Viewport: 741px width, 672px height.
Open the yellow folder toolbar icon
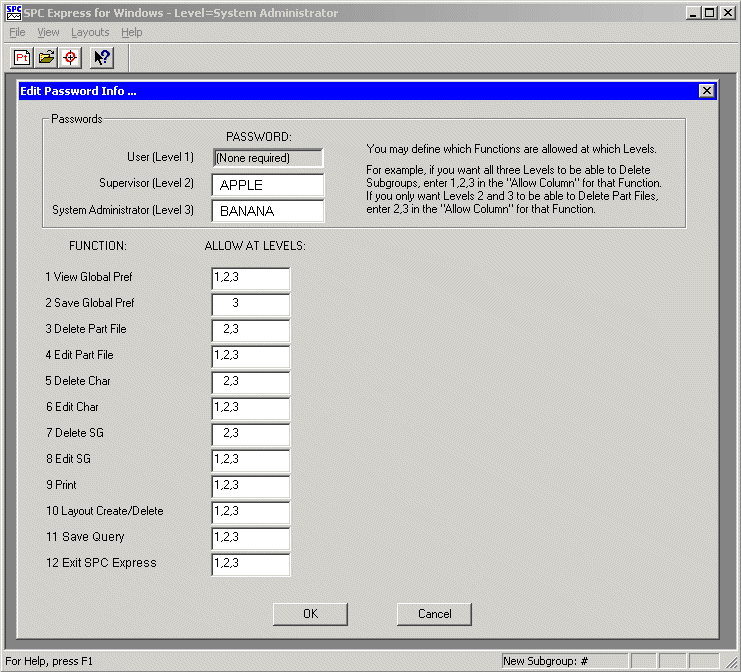coord(46,58)
